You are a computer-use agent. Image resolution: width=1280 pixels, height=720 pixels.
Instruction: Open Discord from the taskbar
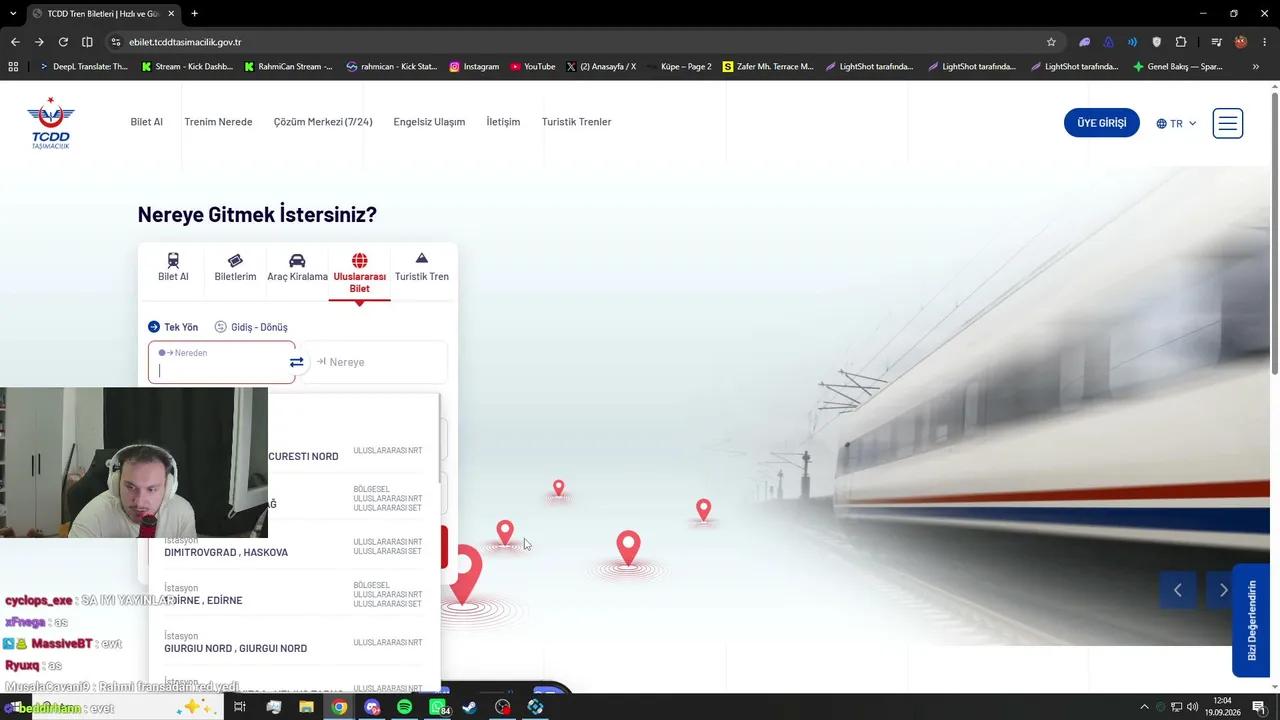click(x=372, y=707)
